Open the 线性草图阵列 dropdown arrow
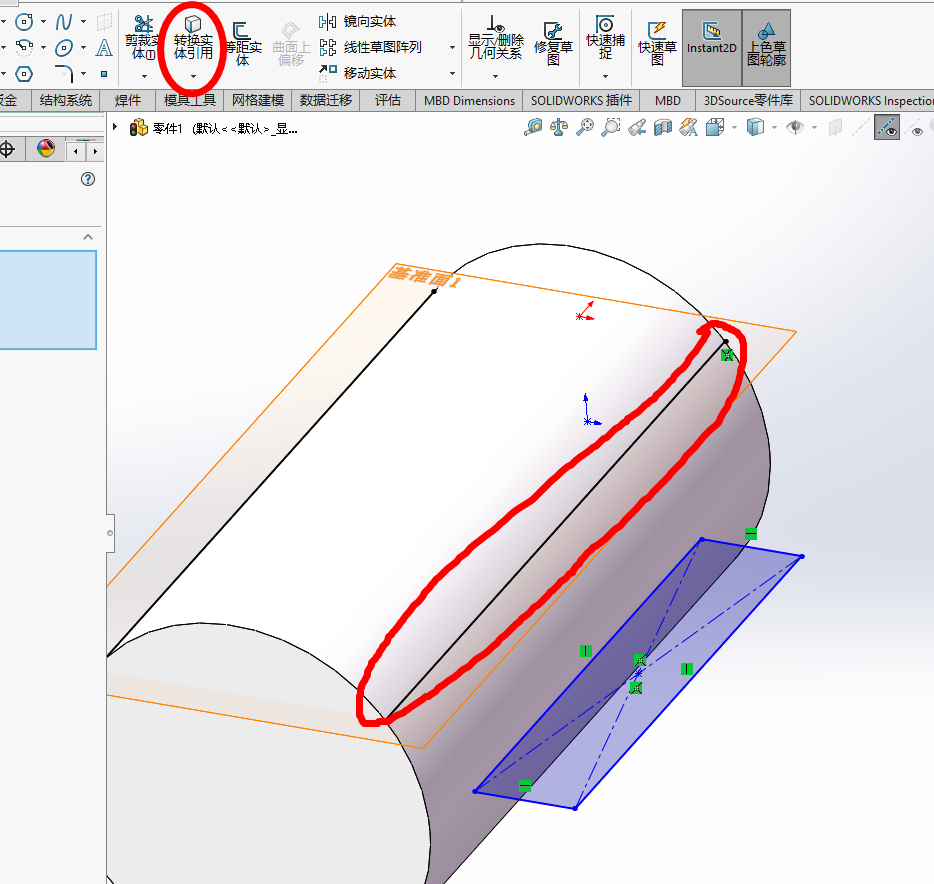 (453, 47)
